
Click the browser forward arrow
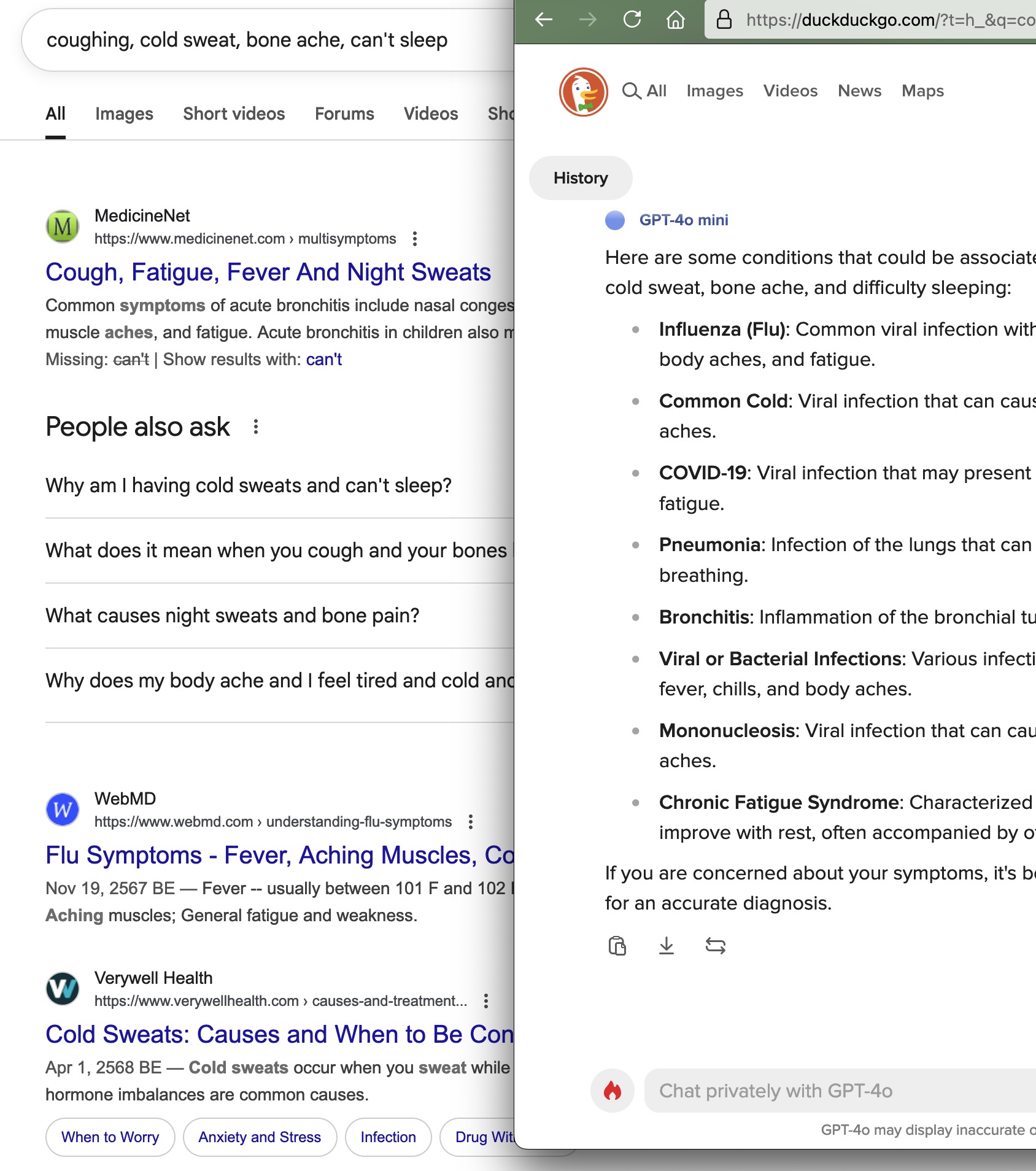coord(588,20)
